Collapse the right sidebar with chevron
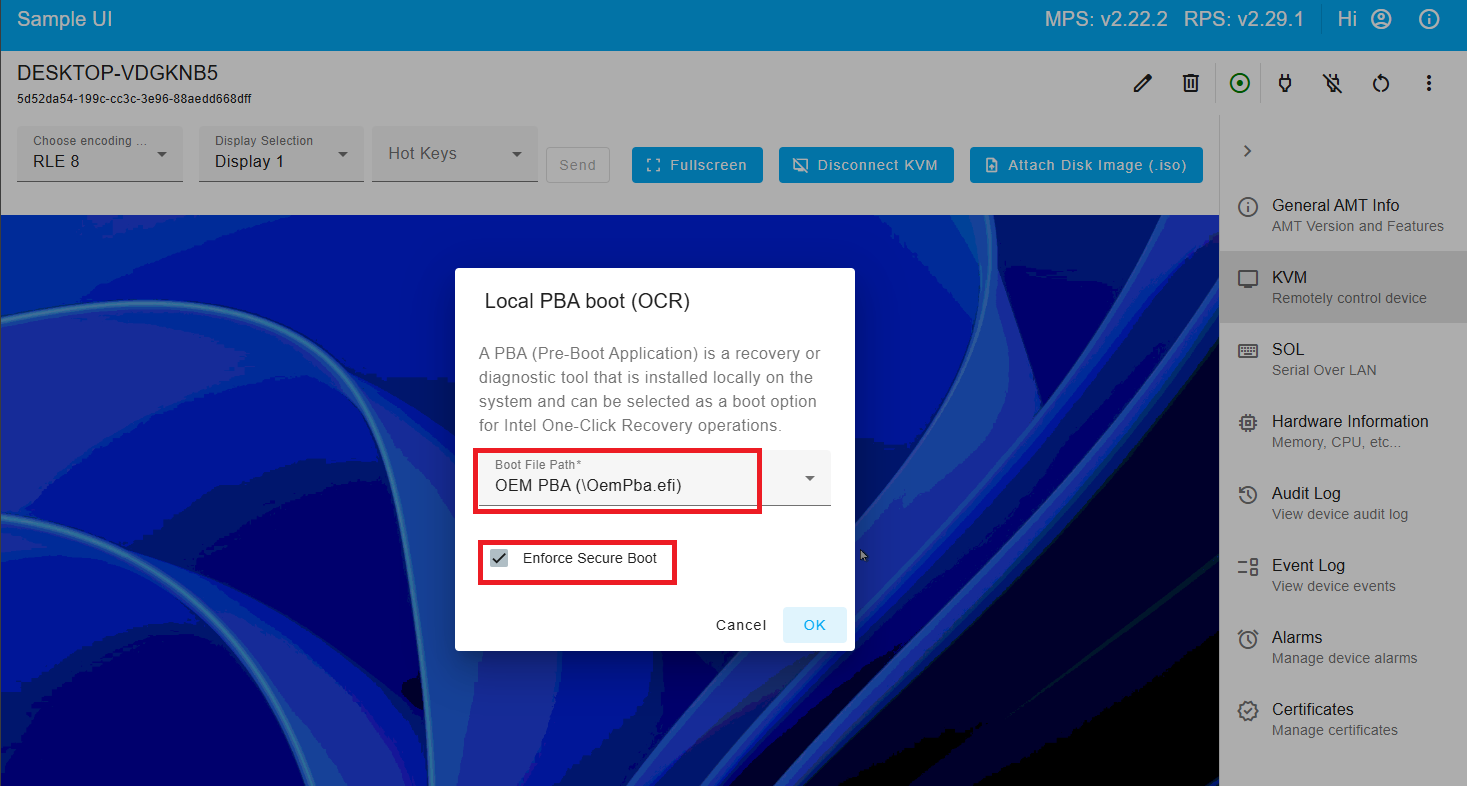The height and width of the screenshot is (786, 1467). (x=1247, y=151)
